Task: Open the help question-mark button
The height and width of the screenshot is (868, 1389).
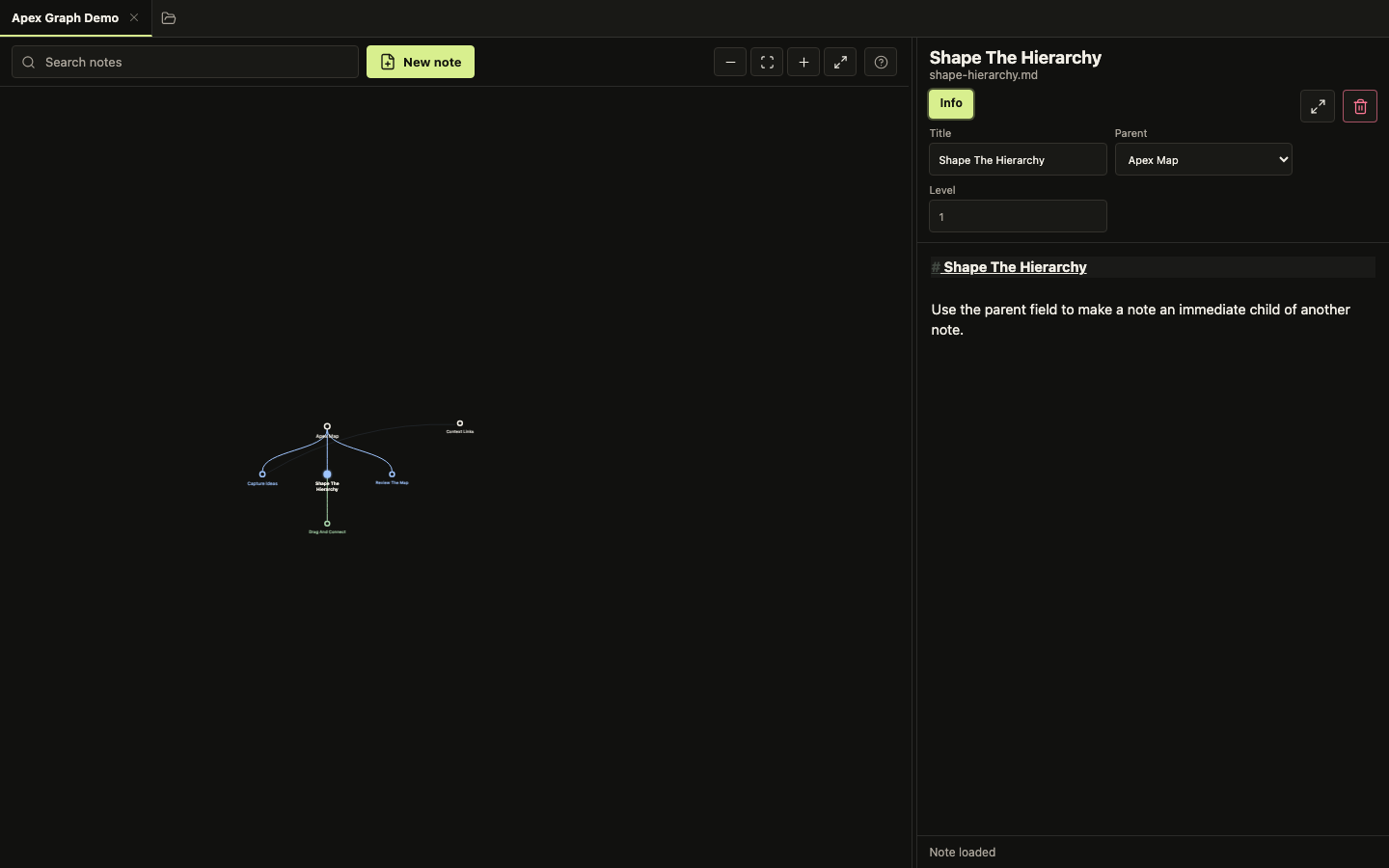Action: click(881, 62)
